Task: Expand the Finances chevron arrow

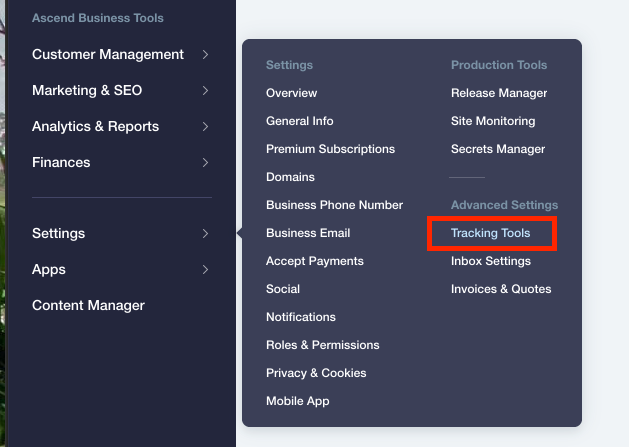Action: [205, 163]
